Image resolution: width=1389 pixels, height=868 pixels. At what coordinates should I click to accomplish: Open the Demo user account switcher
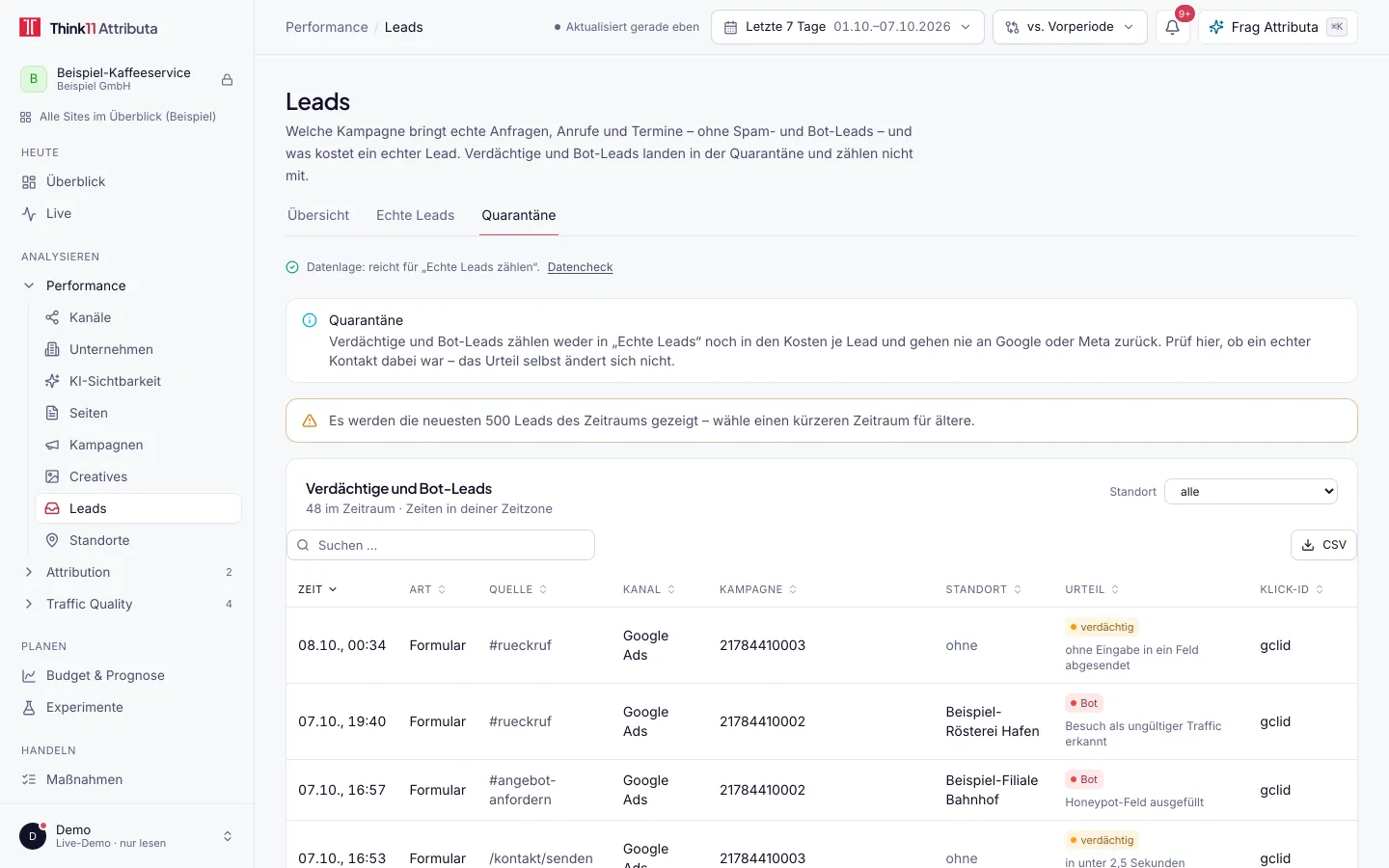coord(127,836)
